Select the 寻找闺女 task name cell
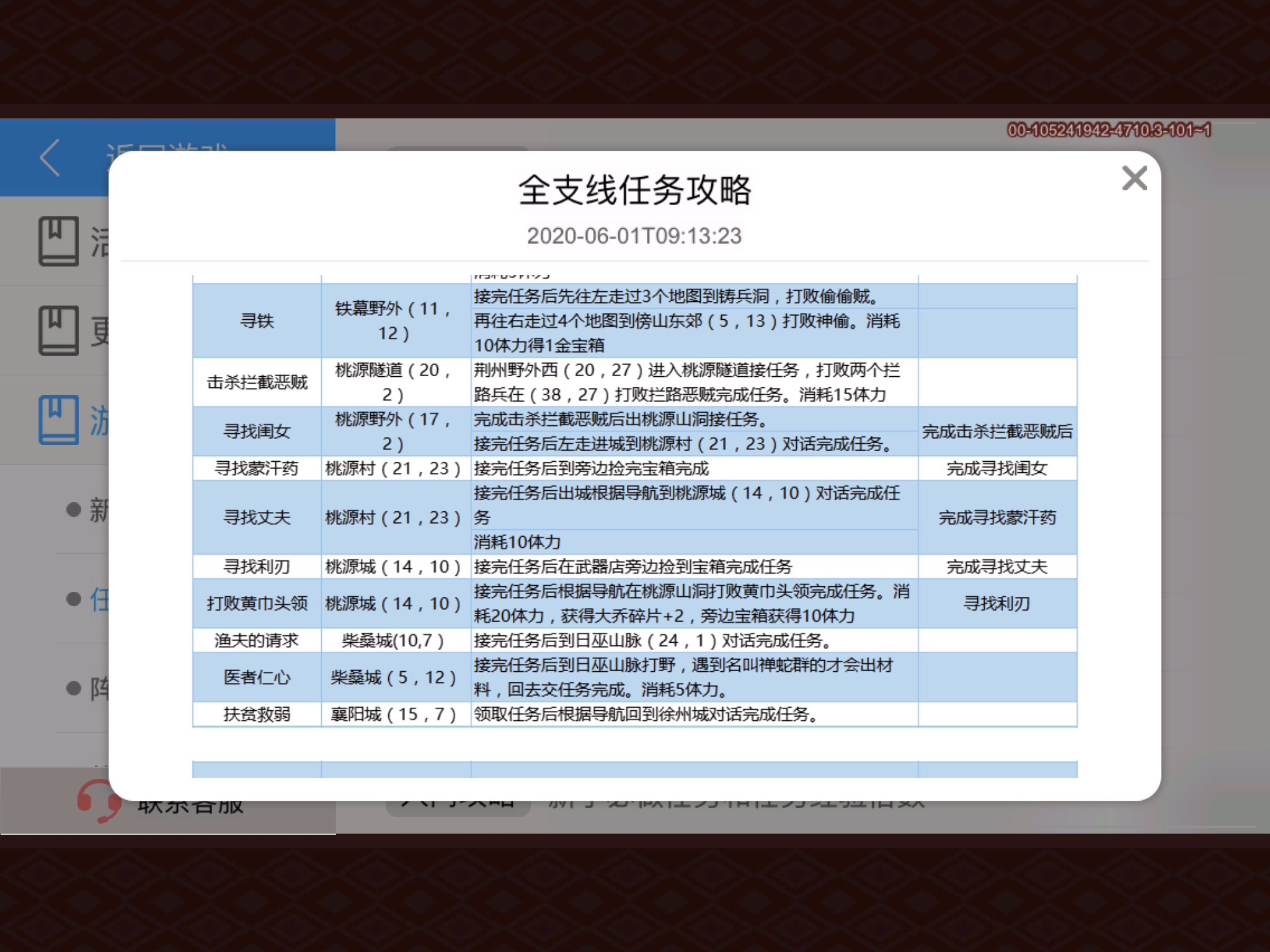The height and width of the screenshot is (952, 1270). tap(257, 431)
